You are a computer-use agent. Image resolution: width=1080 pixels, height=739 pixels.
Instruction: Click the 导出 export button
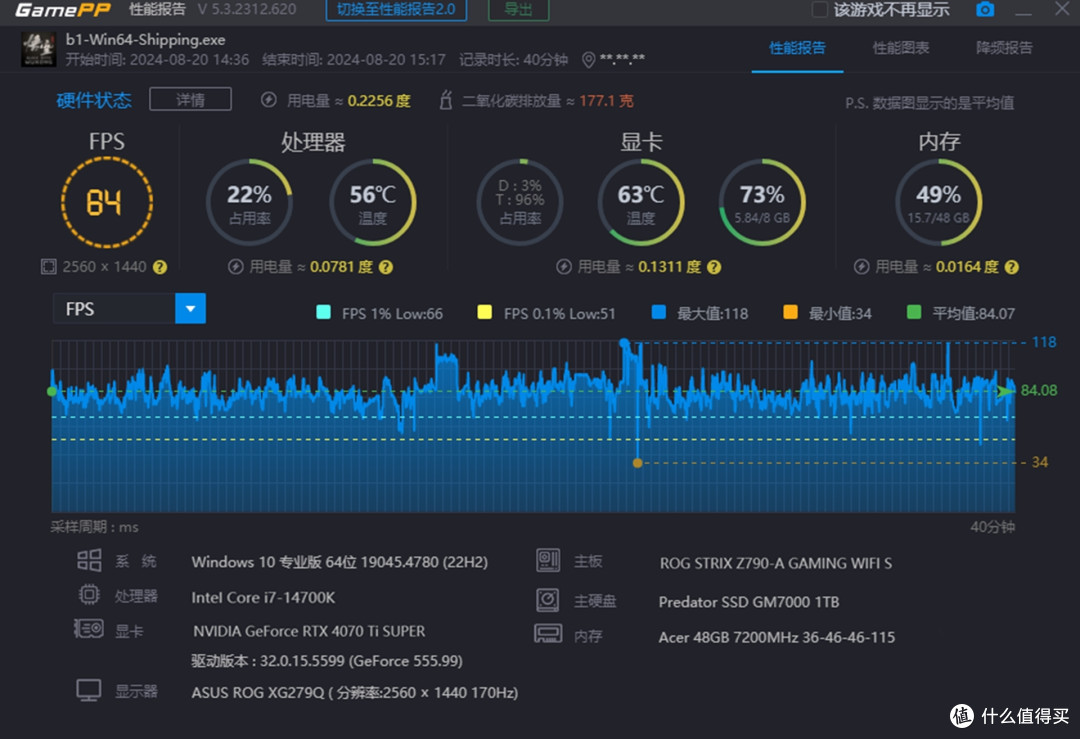click(519, 10)
